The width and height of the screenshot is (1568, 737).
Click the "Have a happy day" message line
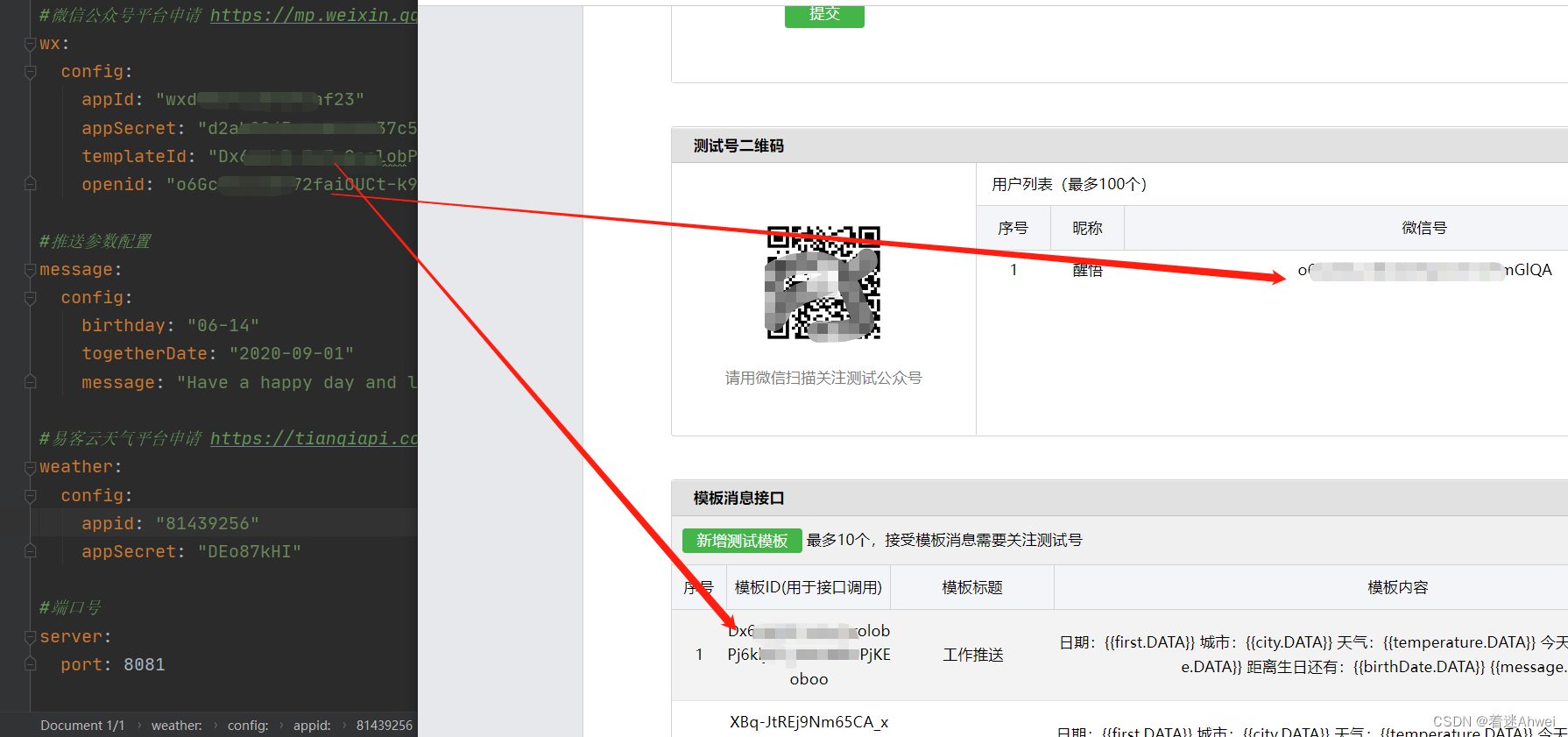(250, 383)
